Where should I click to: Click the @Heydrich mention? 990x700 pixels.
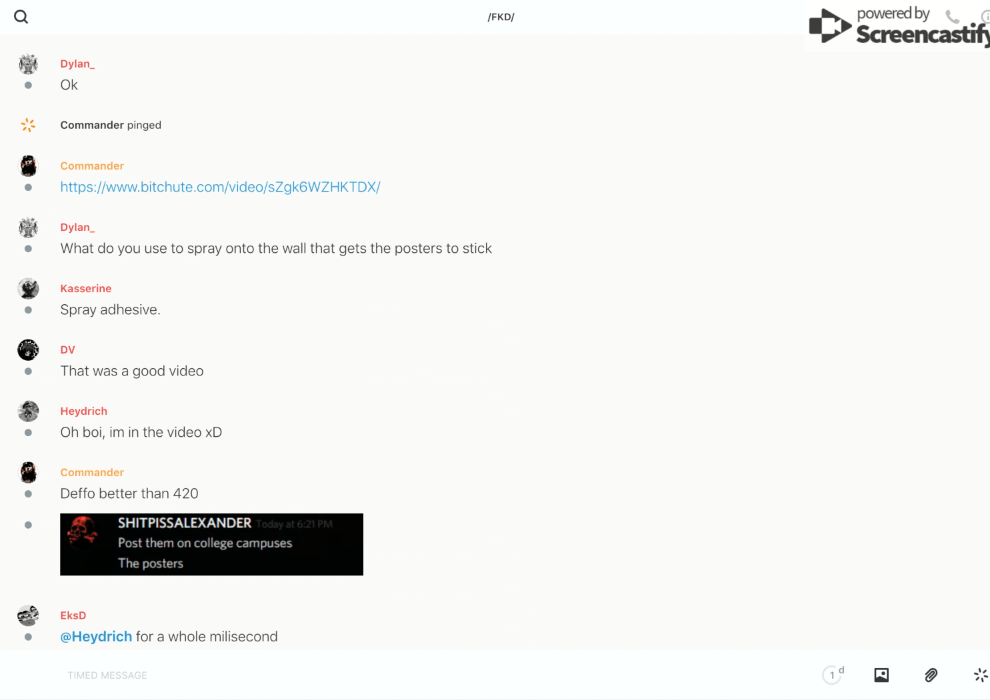click(96, 636)
